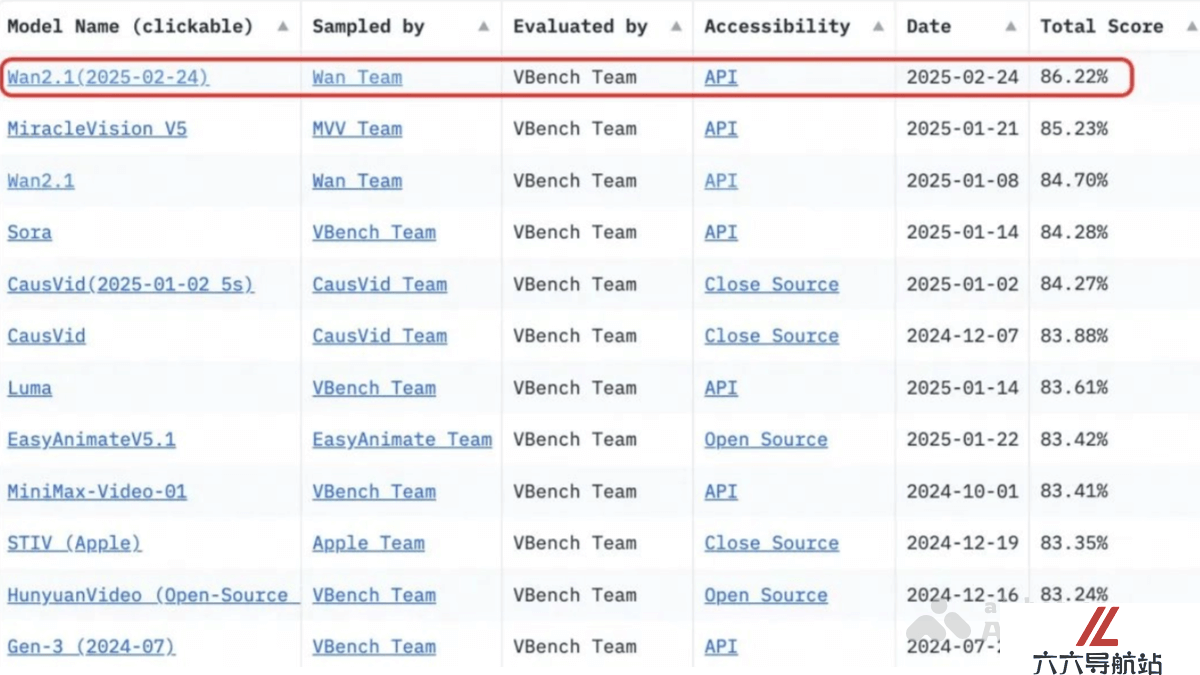Sort by Total Score arrow
Image resolution: width=1200 pixels, height=675 pixels.
[1186, 27]
